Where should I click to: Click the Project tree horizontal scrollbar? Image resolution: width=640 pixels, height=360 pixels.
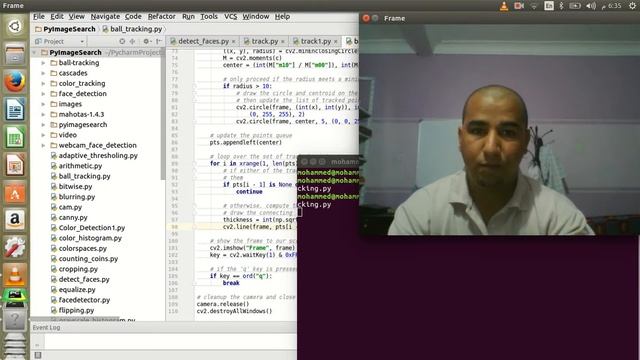tap(76, 318)
